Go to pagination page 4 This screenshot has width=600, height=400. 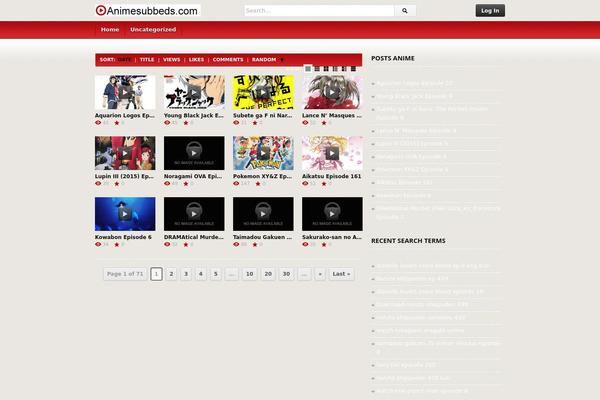point(201,274)
